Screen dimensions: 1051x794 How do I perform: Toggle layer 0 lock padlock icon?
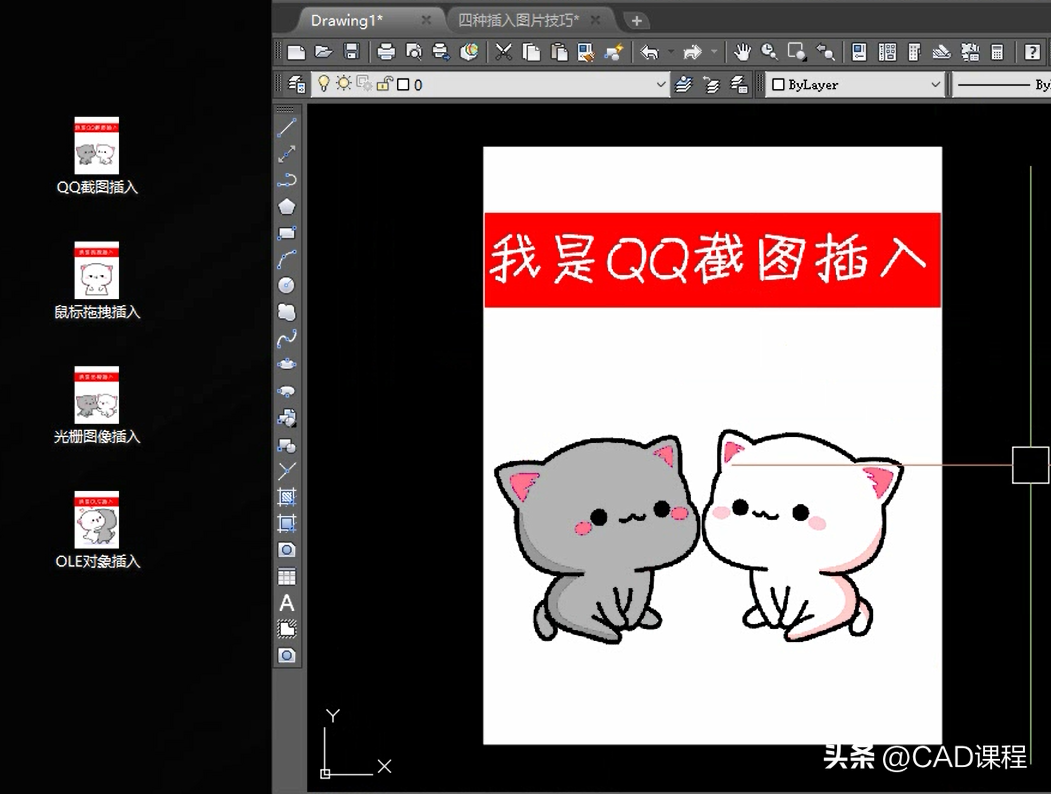coord(384,84)
